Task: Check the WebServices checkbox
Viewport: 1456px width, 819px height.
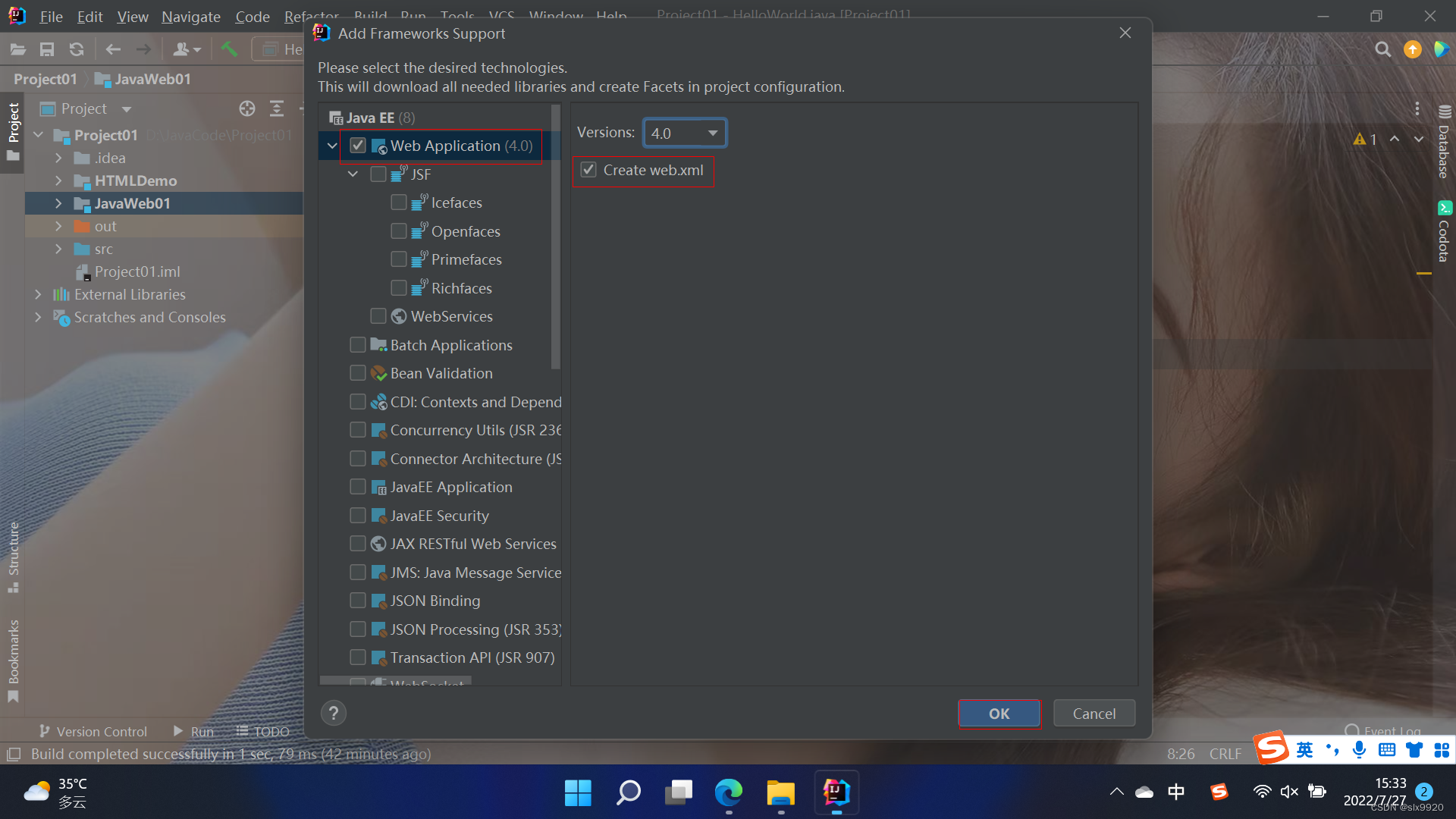Action: 378,316
